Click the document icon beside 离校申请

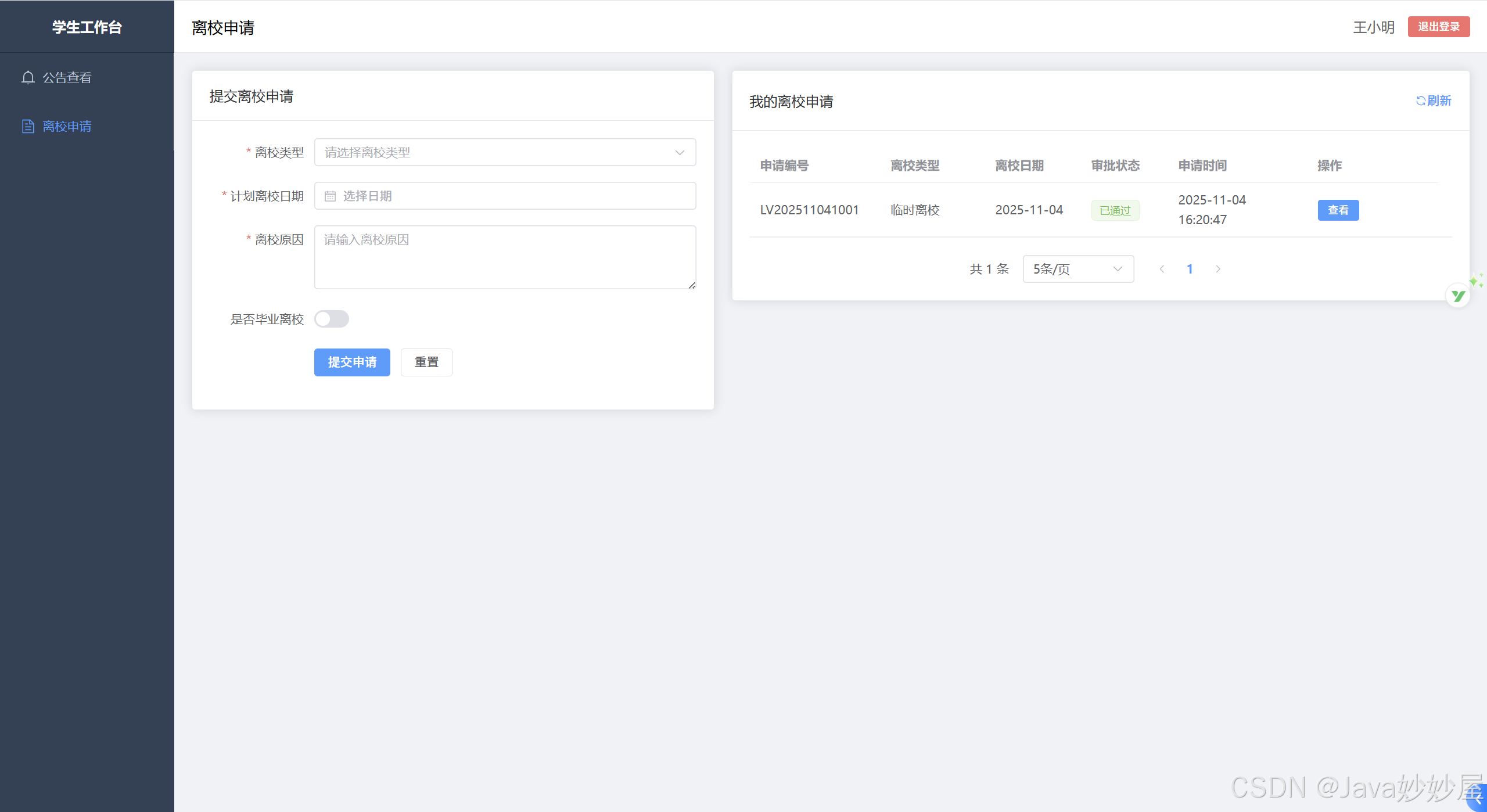pos(28,126)
